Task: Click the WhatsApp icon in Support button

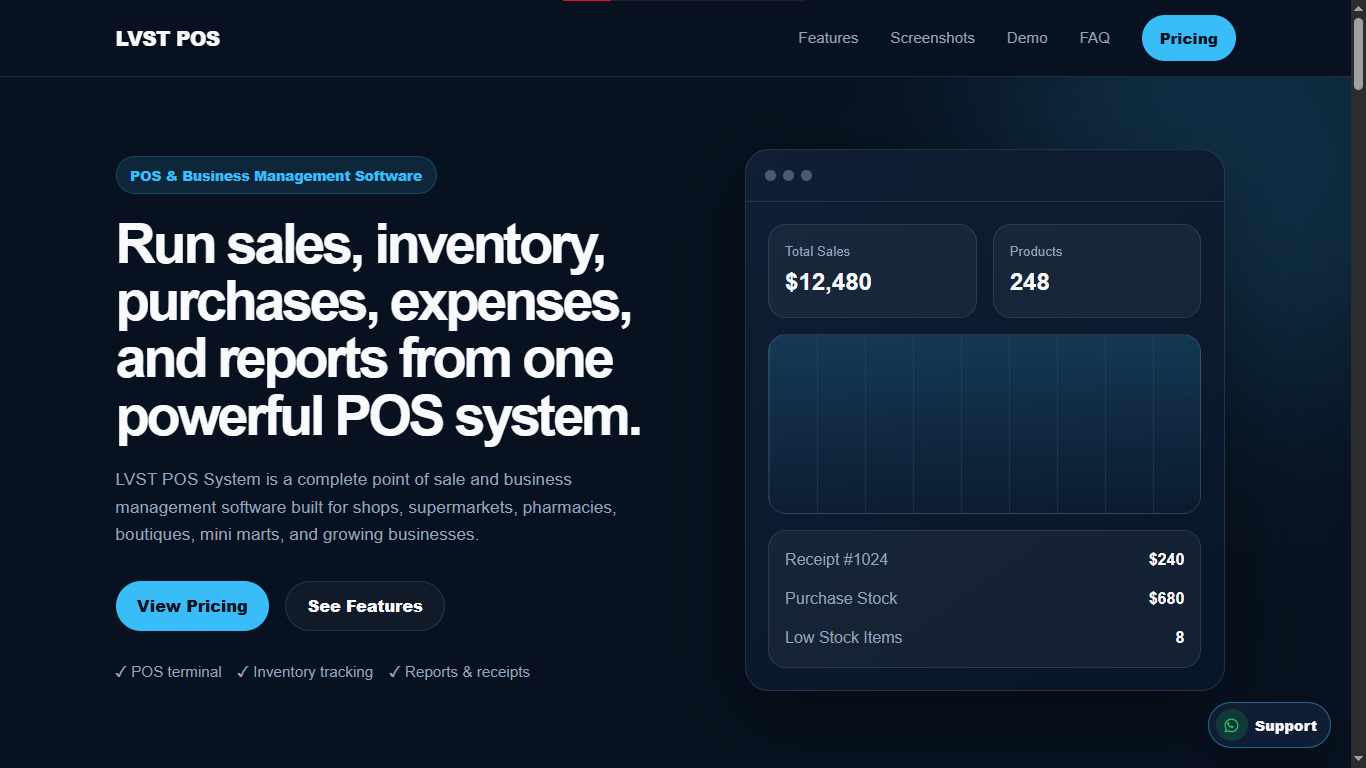Action: click(1231, 726)
